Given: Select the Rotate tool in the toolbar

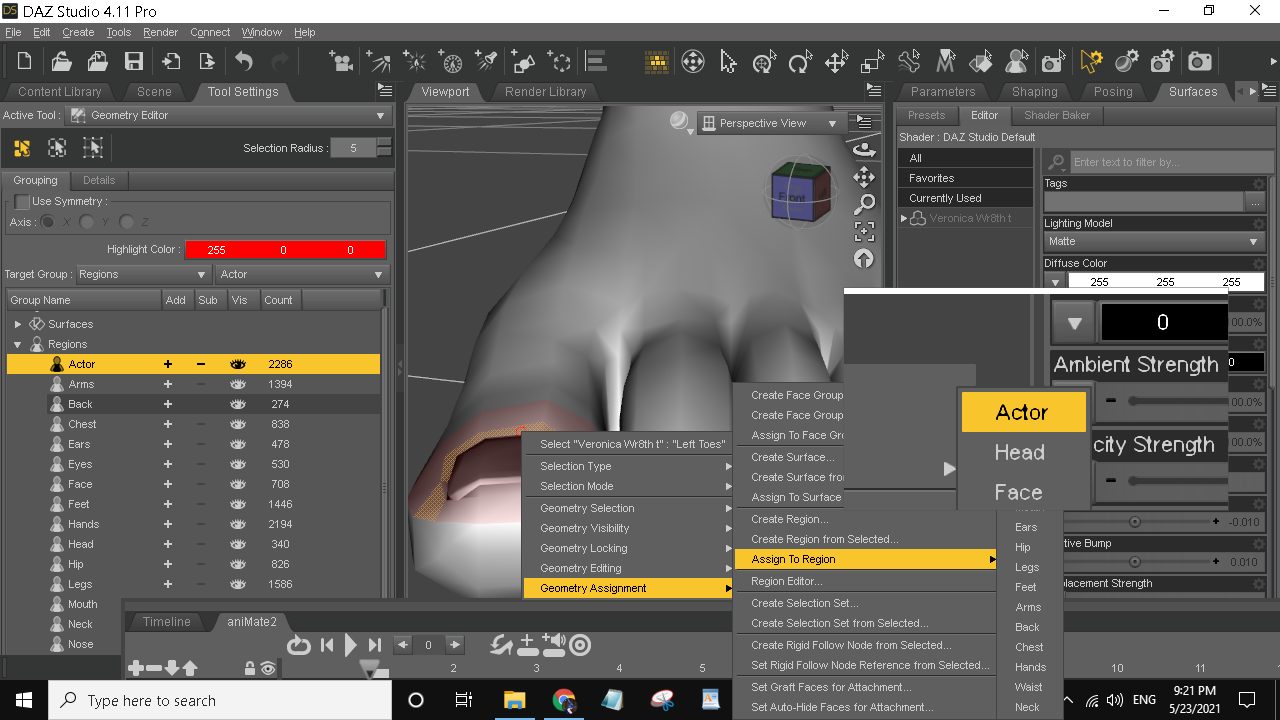Looking at the screenshot, I should [800, 62].
